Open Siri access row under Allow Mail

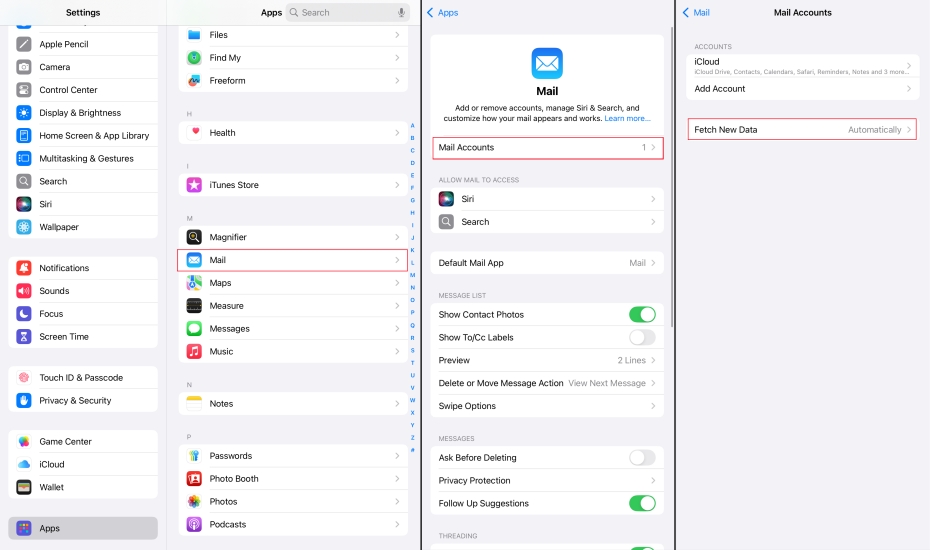pos(547,199)
